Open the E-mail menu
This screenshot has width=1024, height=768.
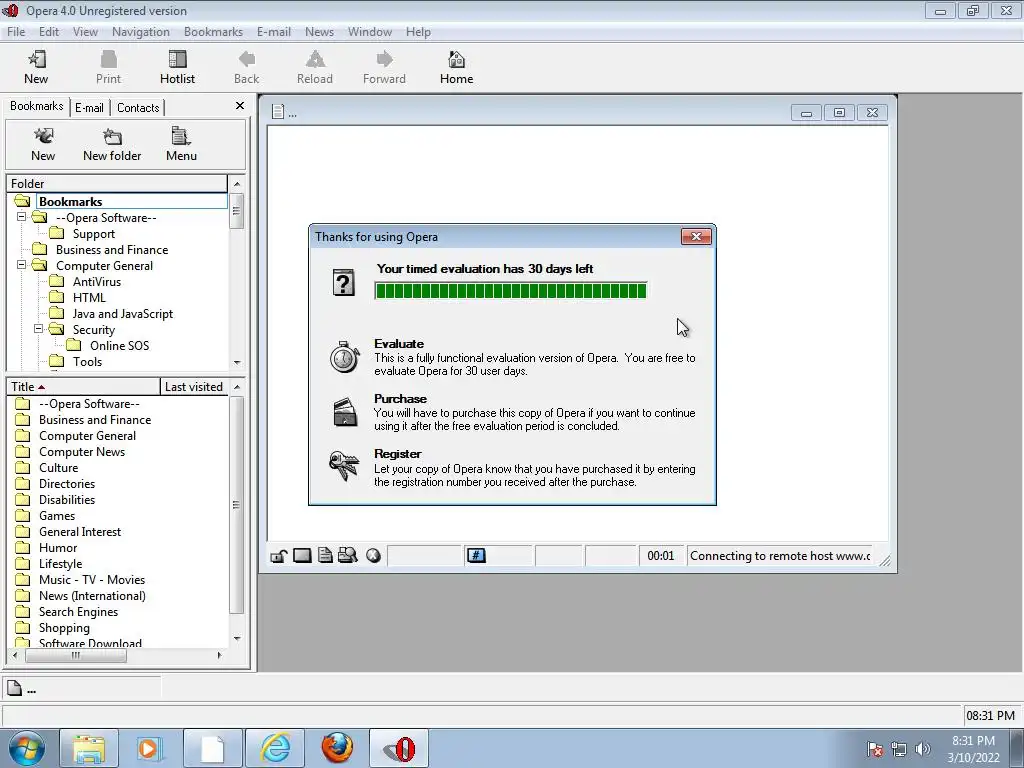coord(274,32)
